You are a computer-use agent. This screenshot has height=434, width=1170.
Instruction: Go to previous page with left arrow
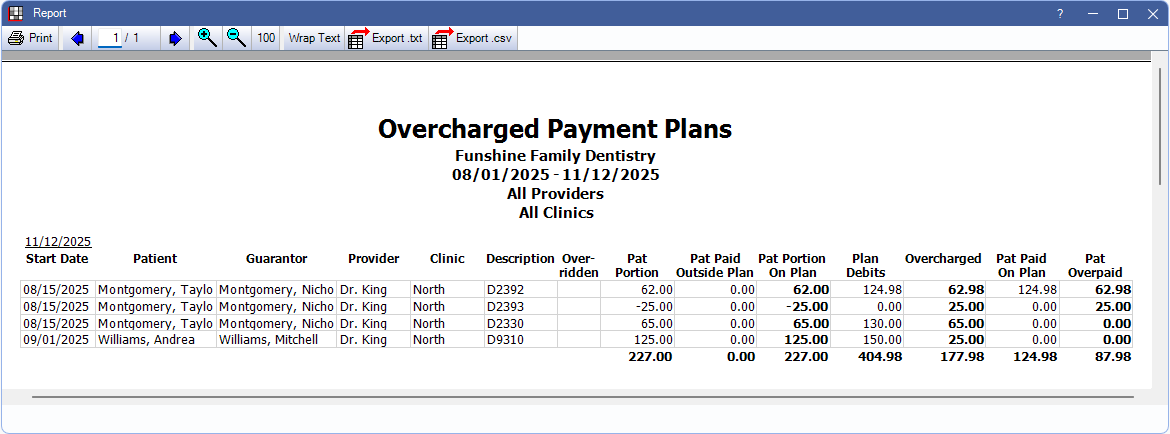tap(77, 38)
